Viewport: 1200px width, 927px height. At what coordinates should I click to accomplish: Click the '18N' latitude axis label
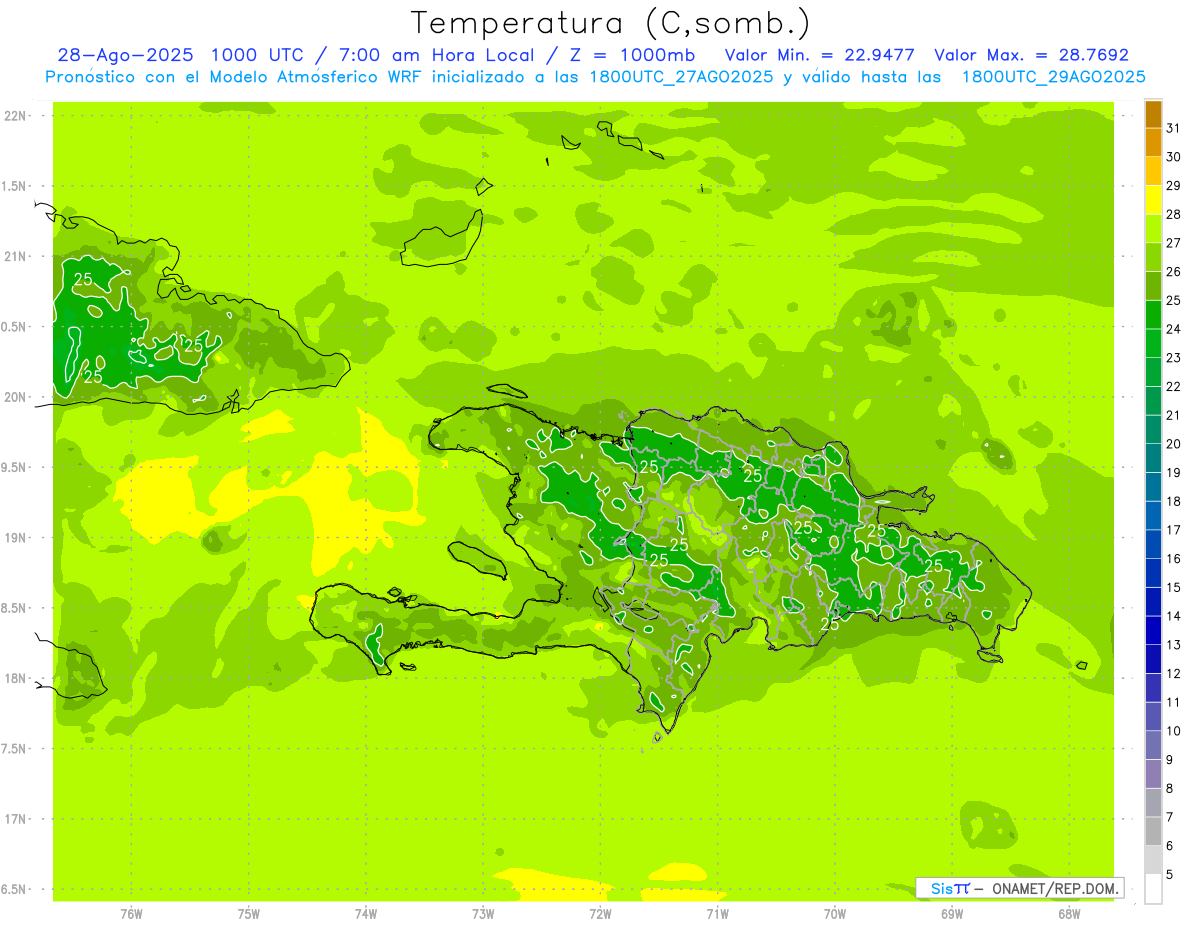(x=16, y=679)
